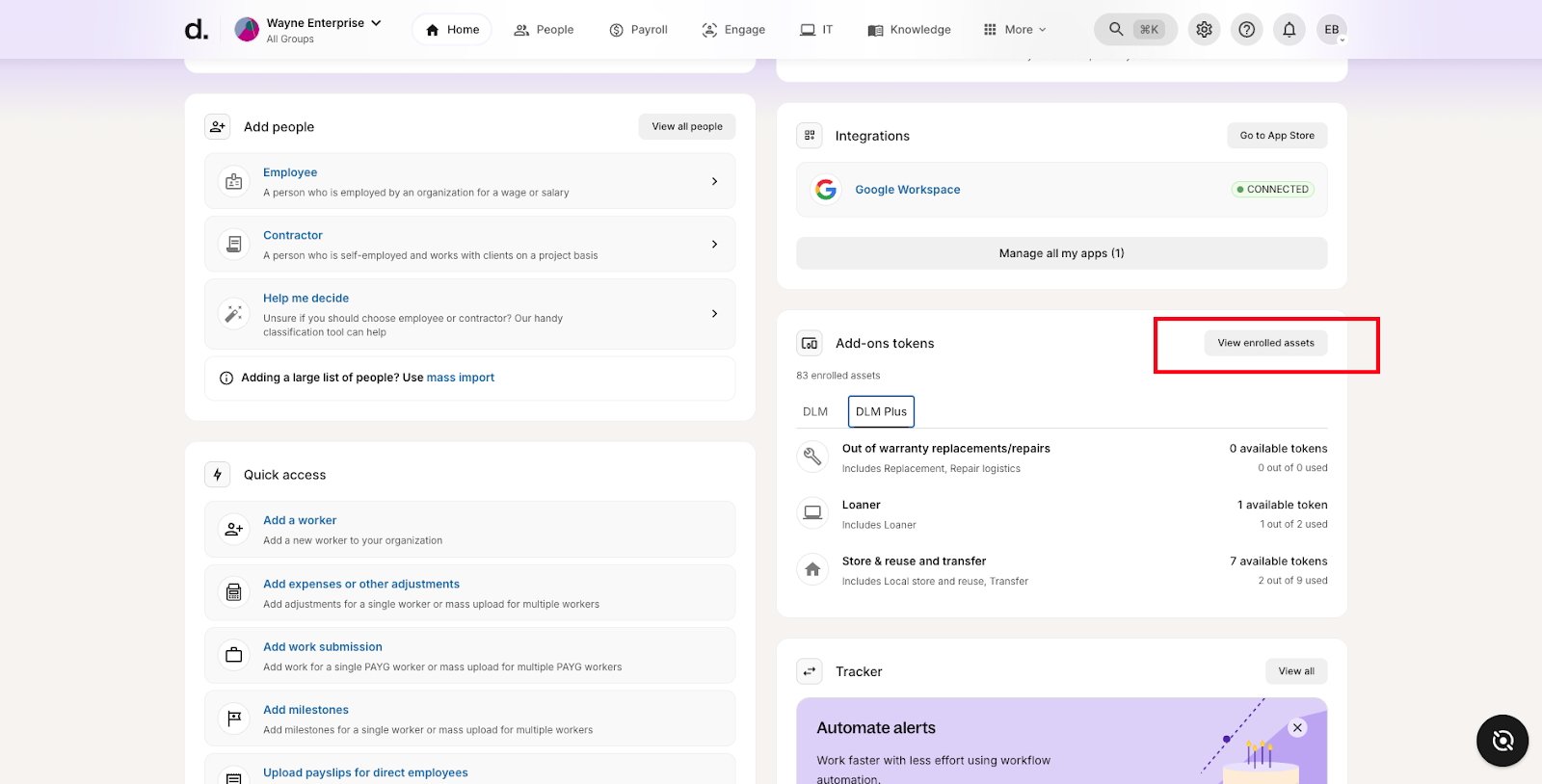Image resolution: width=1542 pixels, height=784 pixels.
Task: Click the Manage all my apps button
Action: [1061, 253]
